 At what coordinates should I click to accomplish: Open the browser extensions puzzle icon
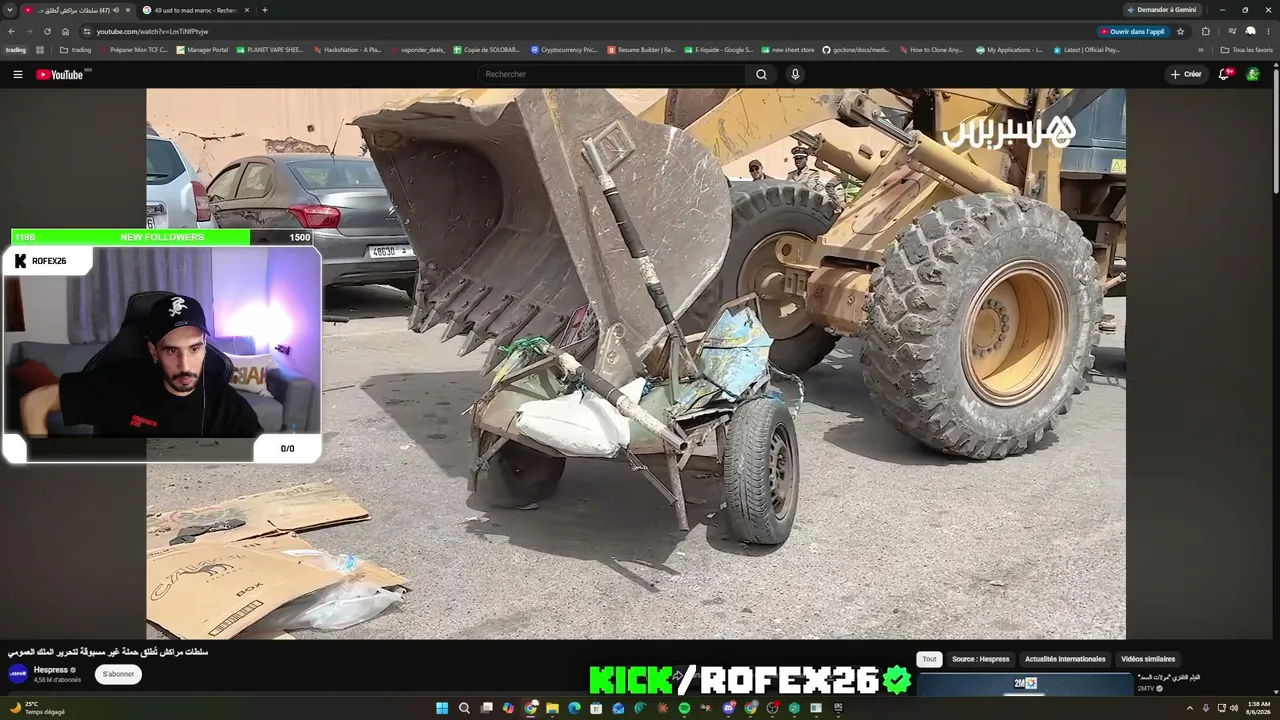tap(1206, 31)
